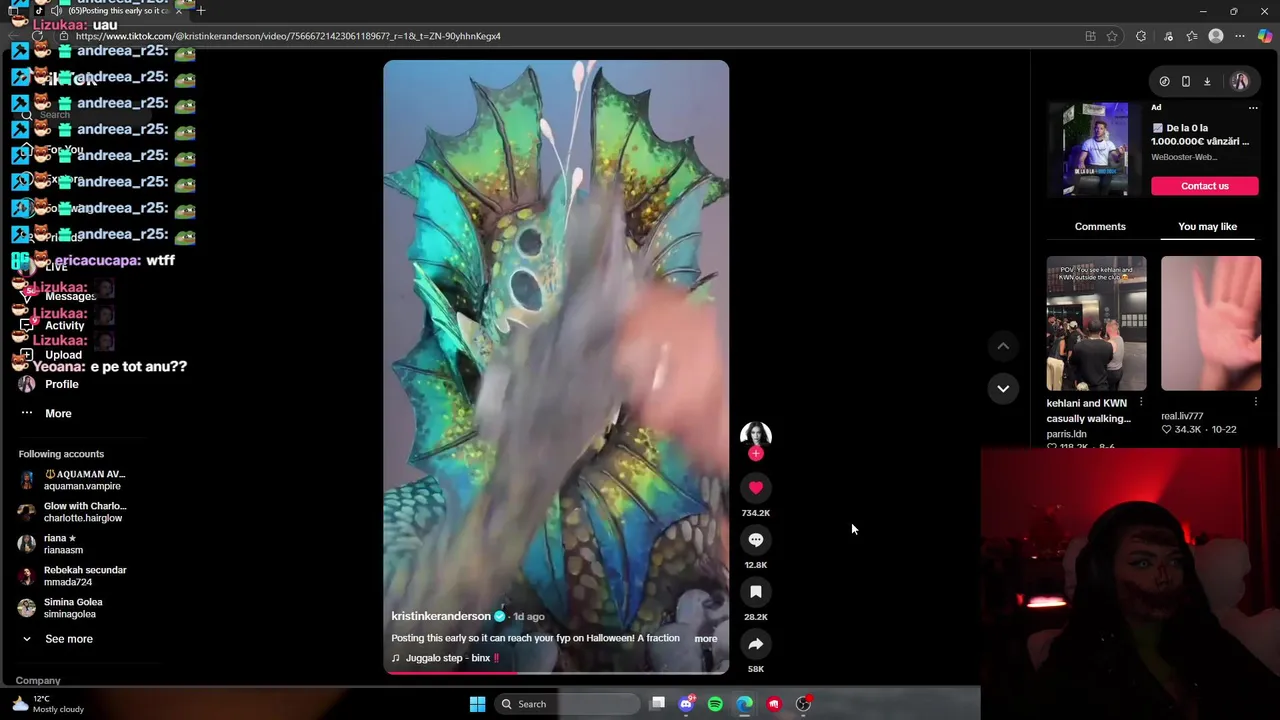Open Edge profile icon

coord(1216,36)
